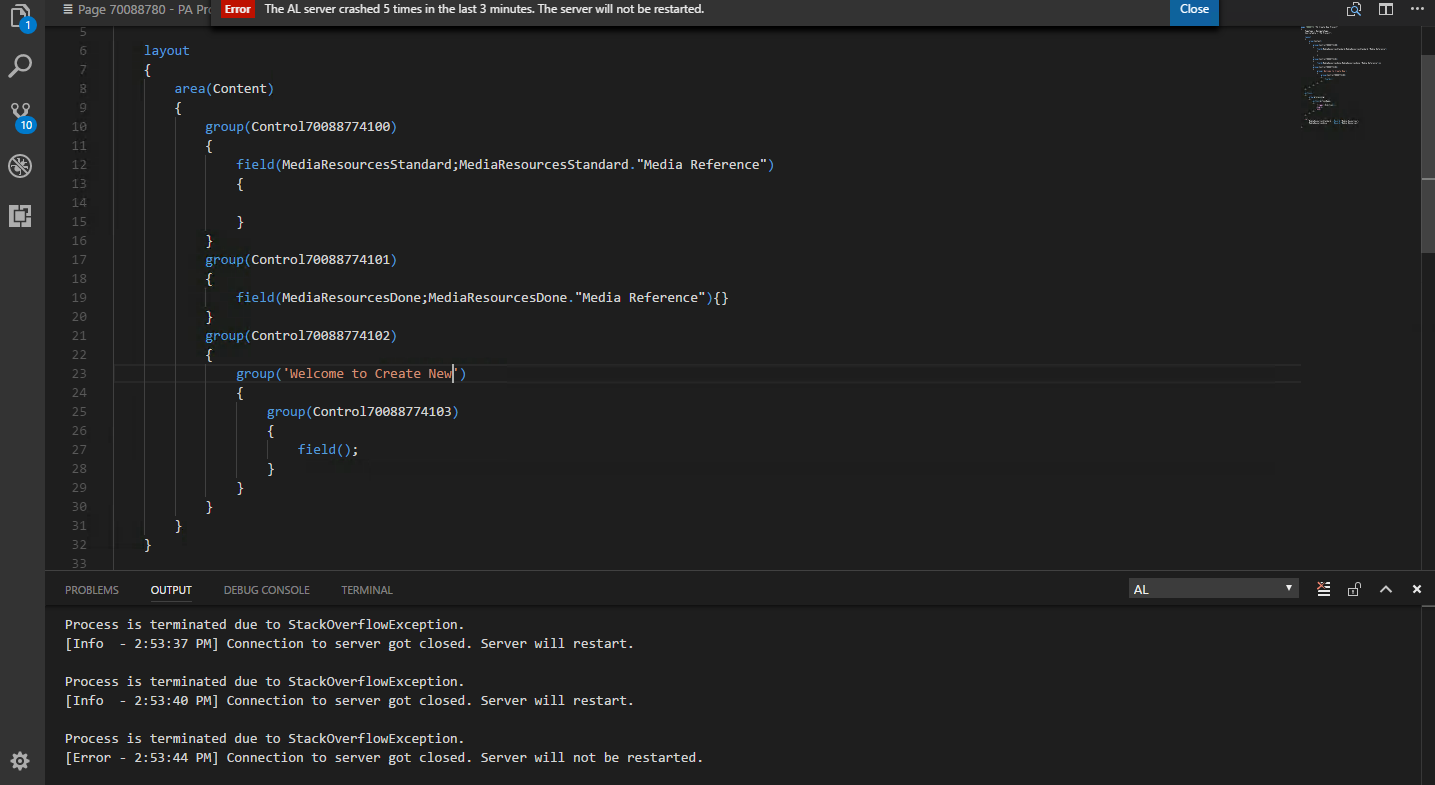Split the editor with the split icon
The image size is (1435, 785).
1386,9
